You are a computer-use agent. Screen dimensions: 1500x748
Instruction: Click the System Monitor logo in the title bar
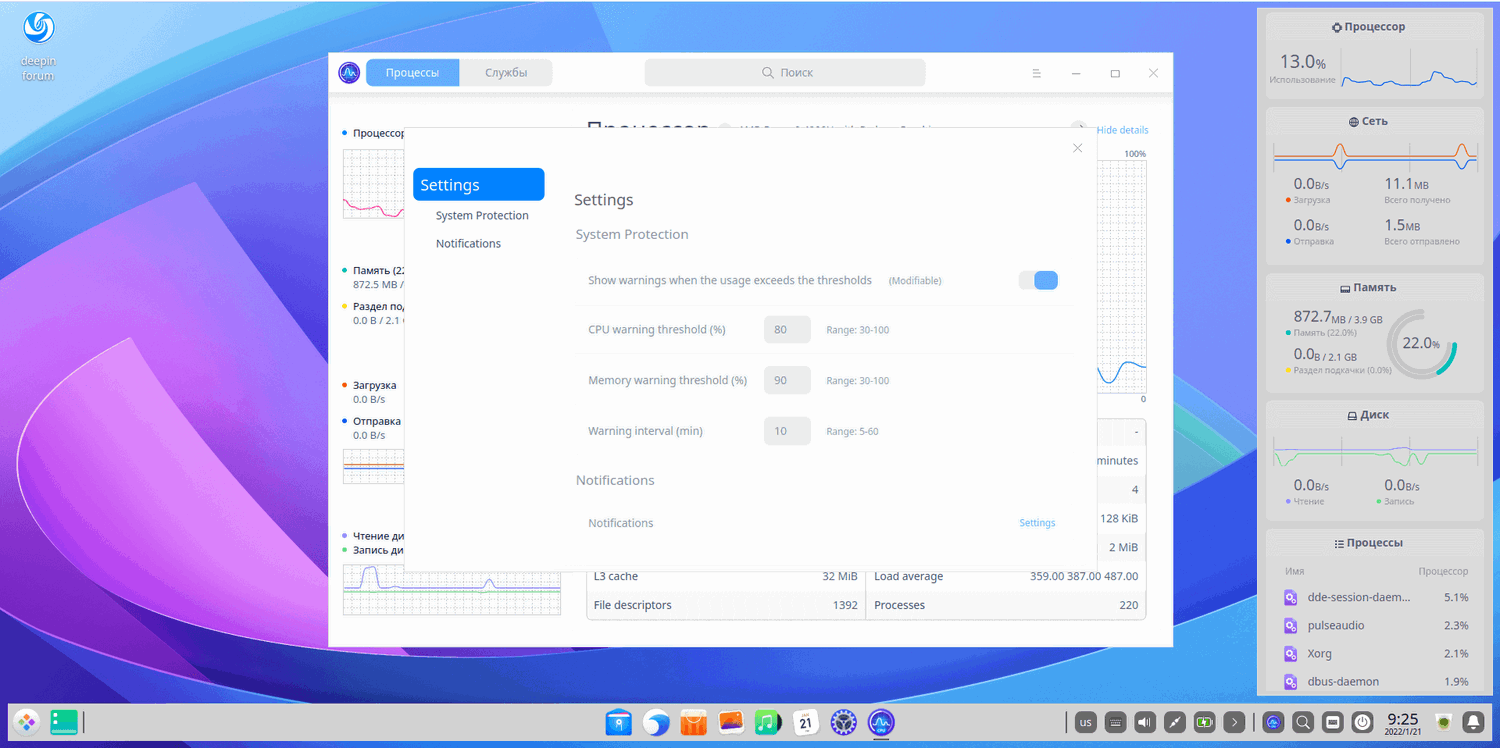click(x=349, y=73)
